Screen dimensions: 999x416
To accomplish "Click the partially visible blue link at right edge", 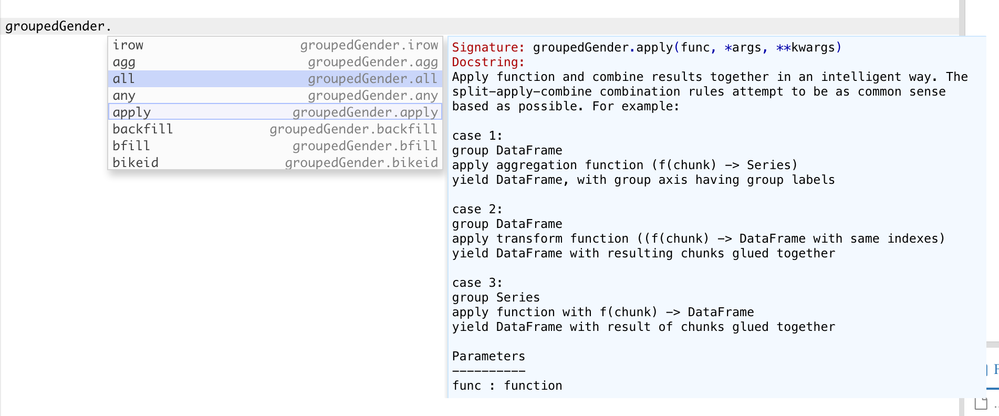I will pyautogui.click(x=994, y=369).
